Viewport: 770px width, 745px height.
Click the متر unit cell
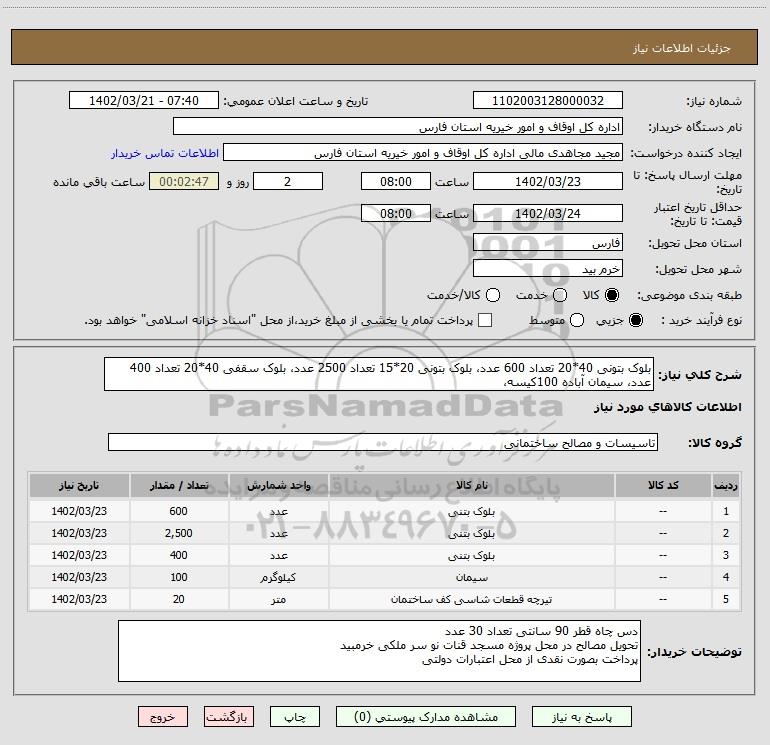click(278, 600)
